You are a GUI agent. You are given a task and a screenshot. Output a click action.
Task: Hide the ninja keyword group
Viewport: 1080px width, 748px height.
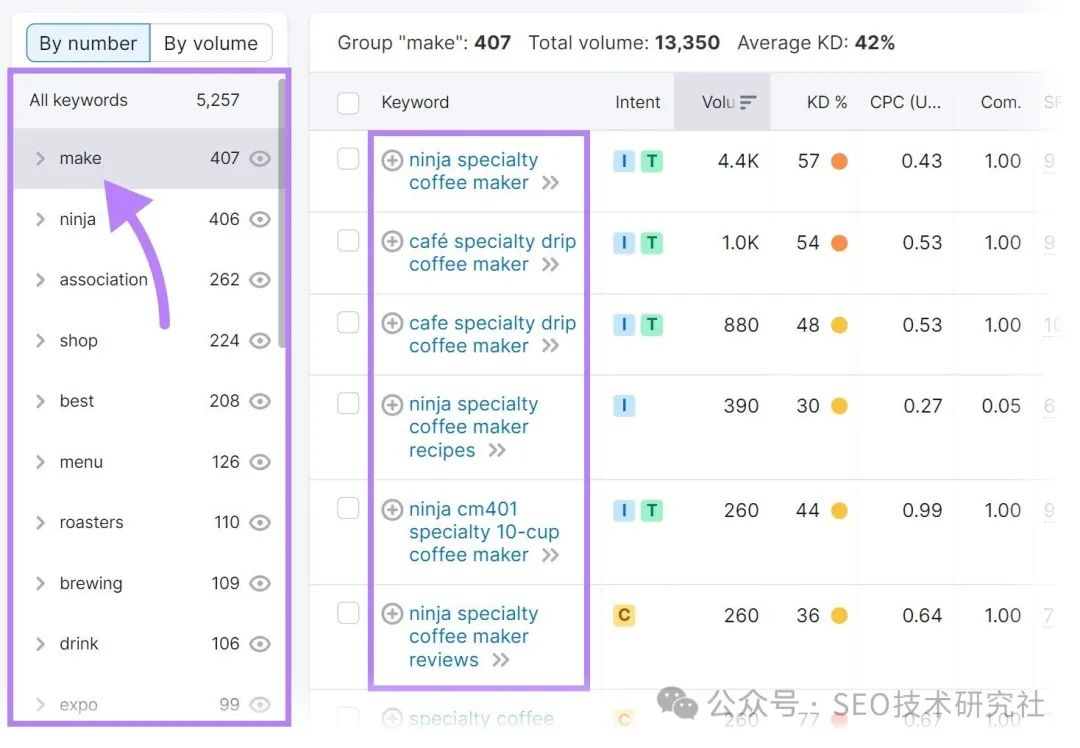(260, 219)
